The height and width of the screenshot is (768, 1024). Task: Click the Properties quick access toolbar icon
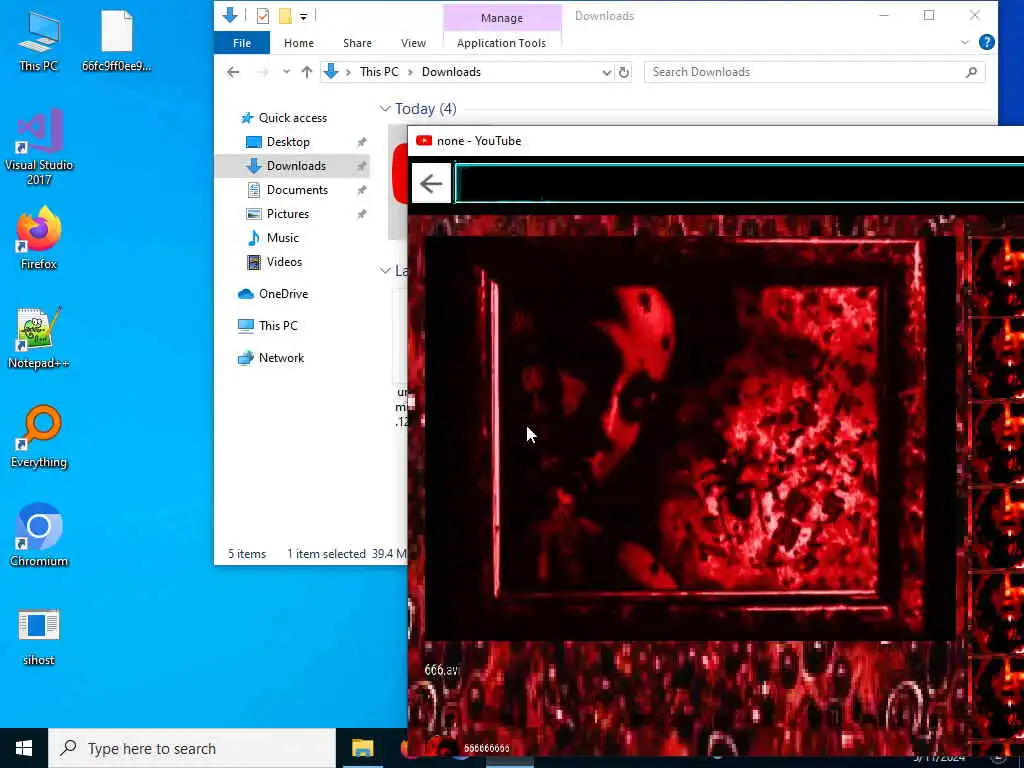263,16
